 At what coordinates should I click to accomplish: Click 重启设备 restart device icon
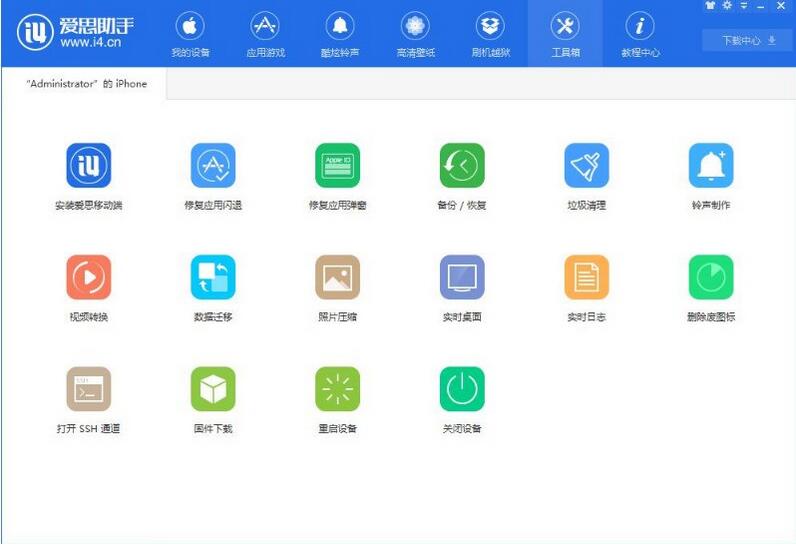point(337,390)
